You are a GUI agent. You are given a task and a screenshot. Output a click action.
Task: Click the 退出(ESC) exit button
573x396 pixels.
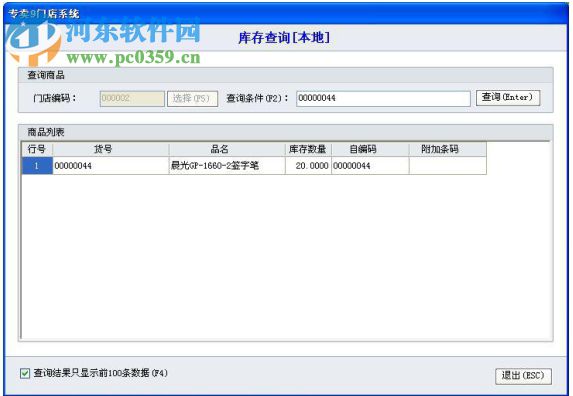(523, 376)
